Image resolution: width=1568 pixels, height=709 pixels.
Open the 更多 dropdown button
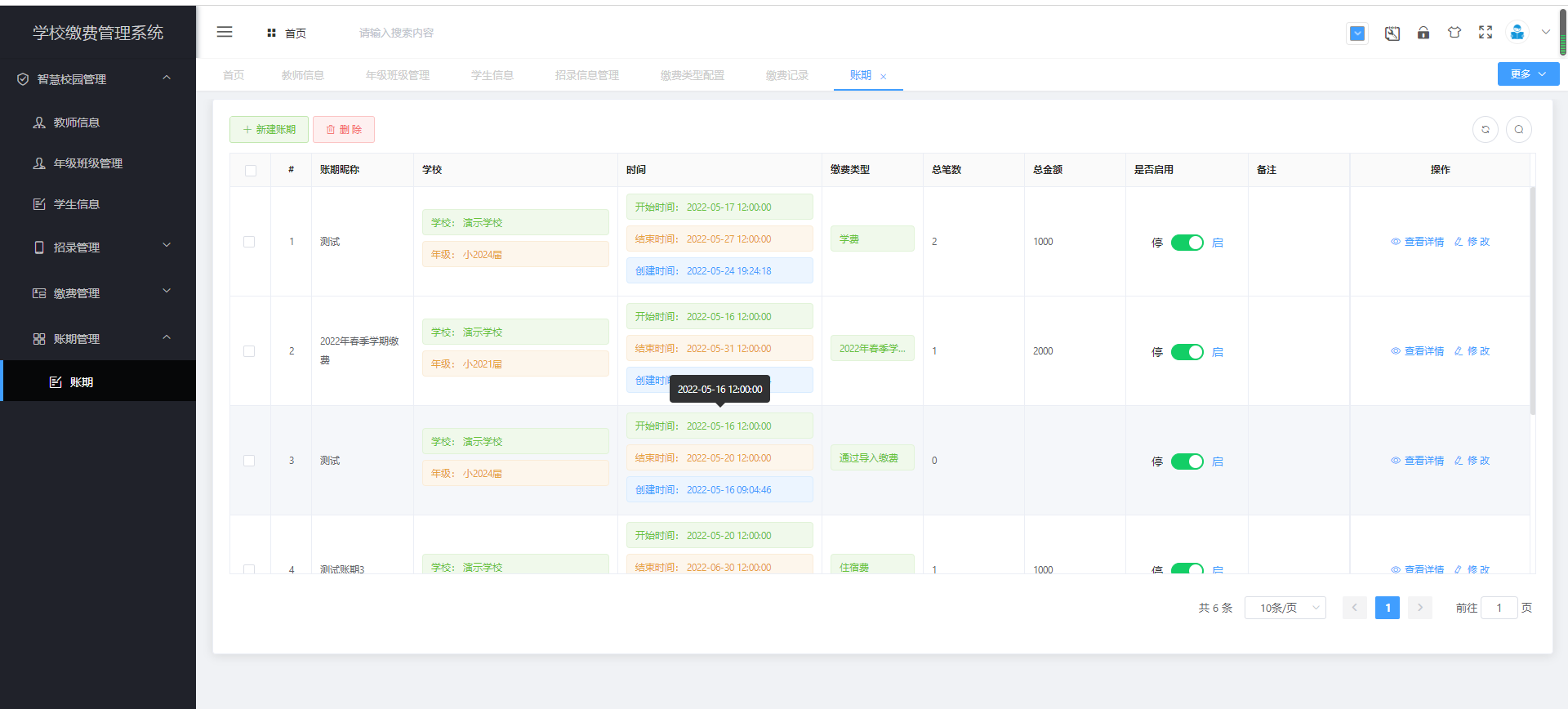(x=1528, y=74)
